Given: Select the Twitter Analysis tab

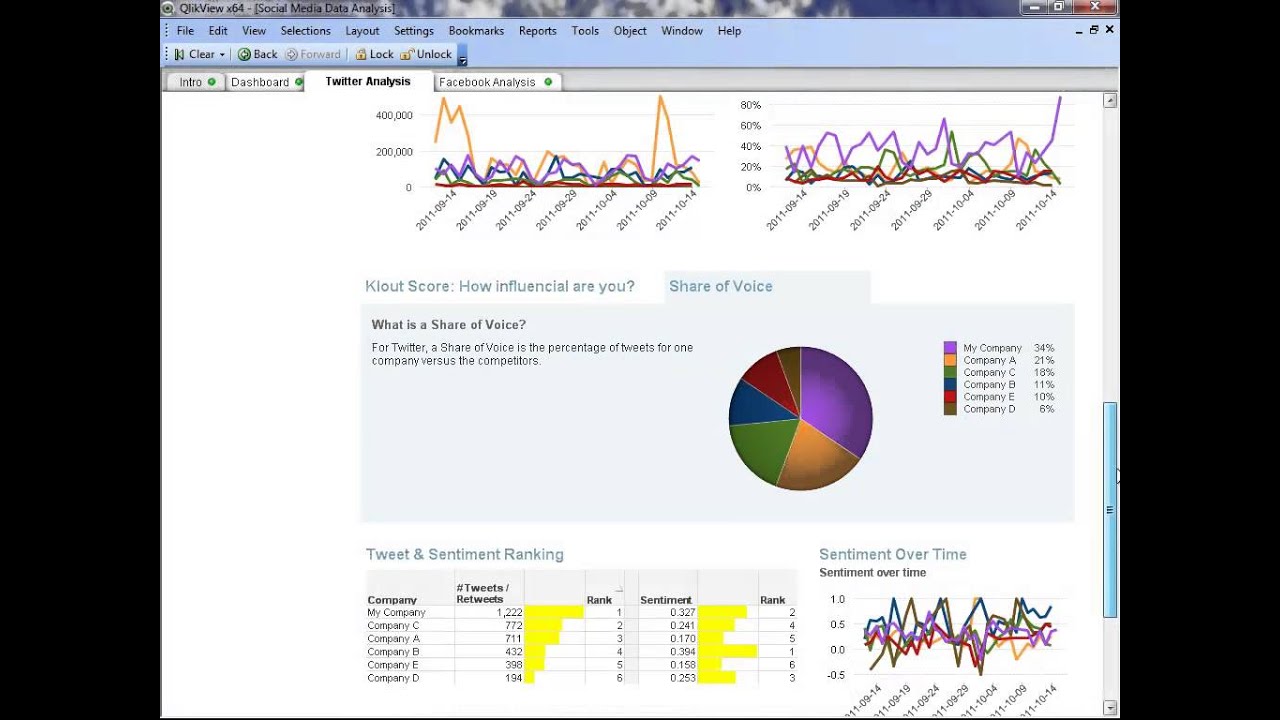Looking at the screenshot, I should pos(368,82).
